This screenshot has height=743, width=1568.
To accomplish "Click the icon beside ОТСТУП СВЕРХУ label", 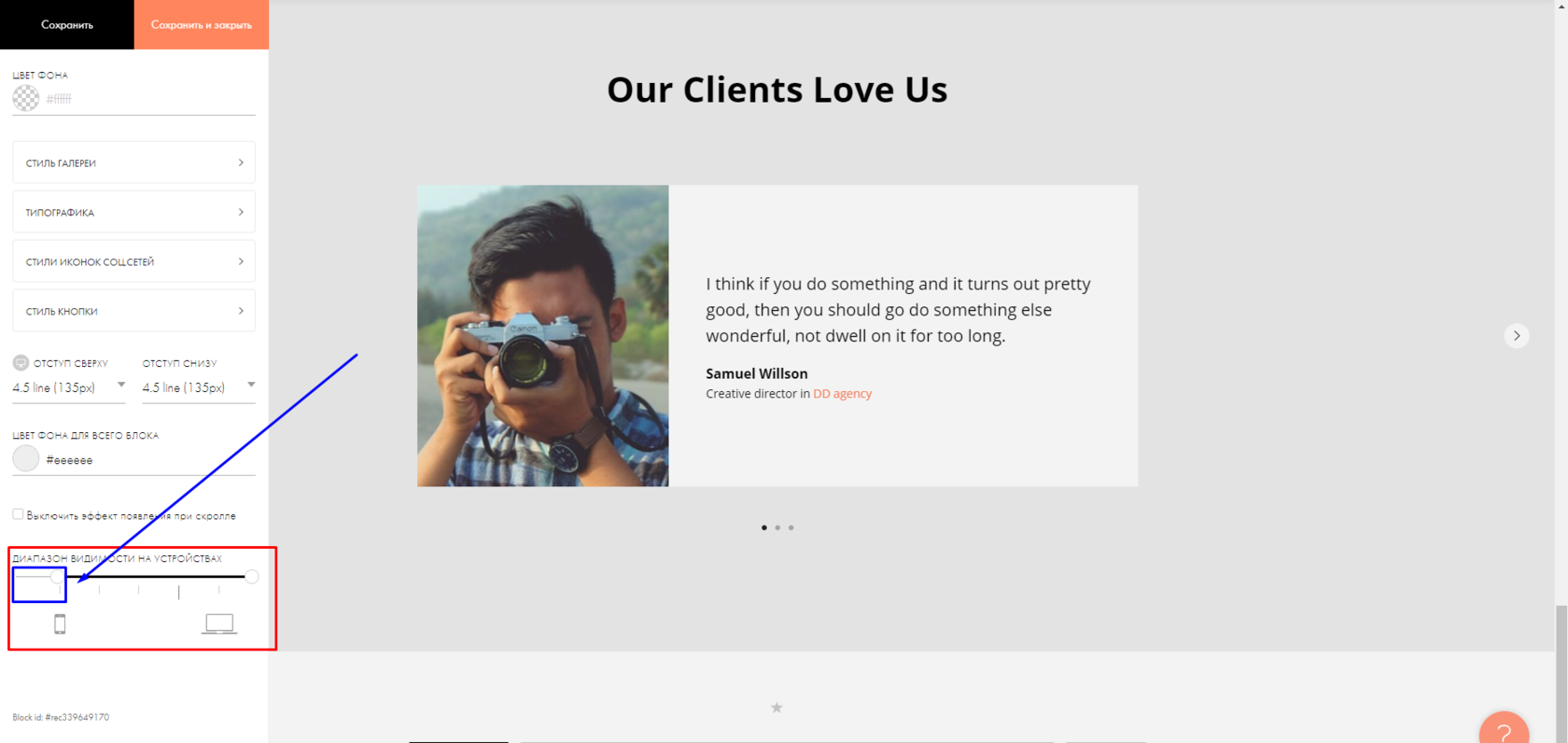I will [x=21, y=362].
